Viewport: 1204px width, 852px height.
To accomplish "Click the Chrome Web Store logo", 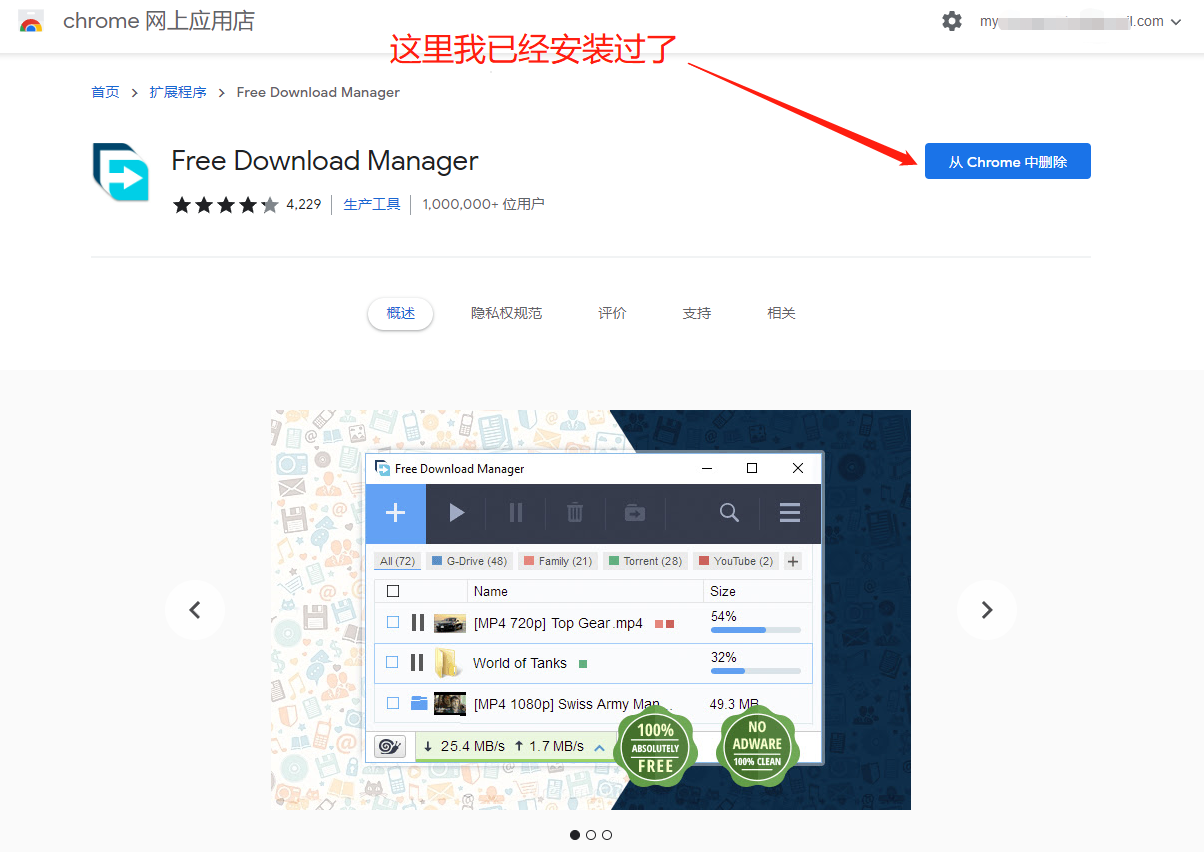I will [x=31, y=20].
